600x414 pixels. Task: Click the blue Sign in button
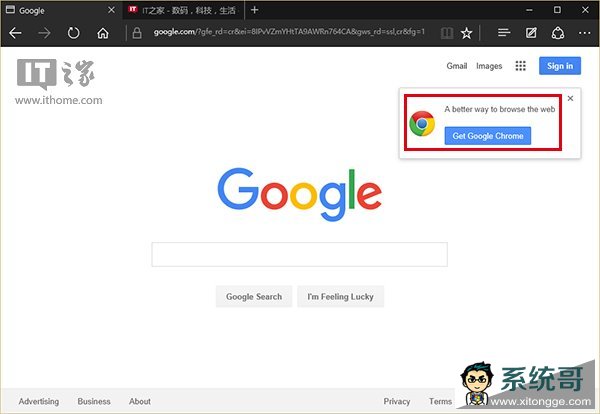(x=560, y=66)
